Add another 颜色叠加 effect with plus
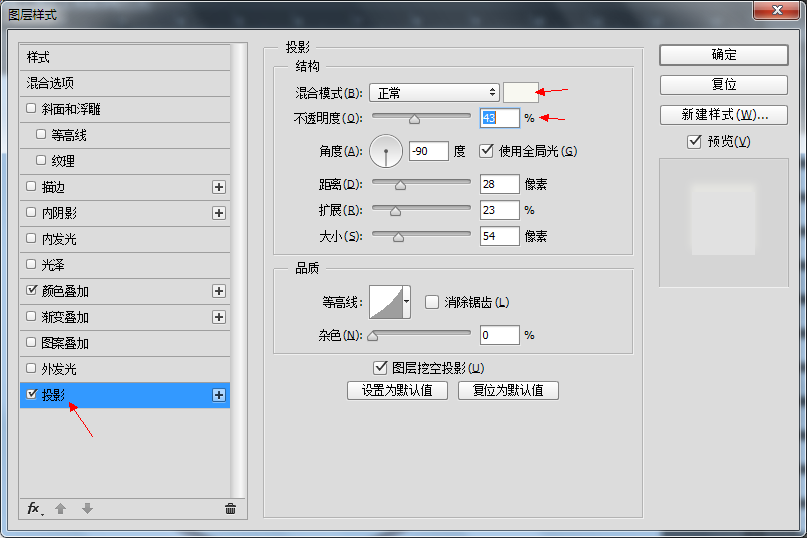The image size is (807, 538). (x=219, y=291)
